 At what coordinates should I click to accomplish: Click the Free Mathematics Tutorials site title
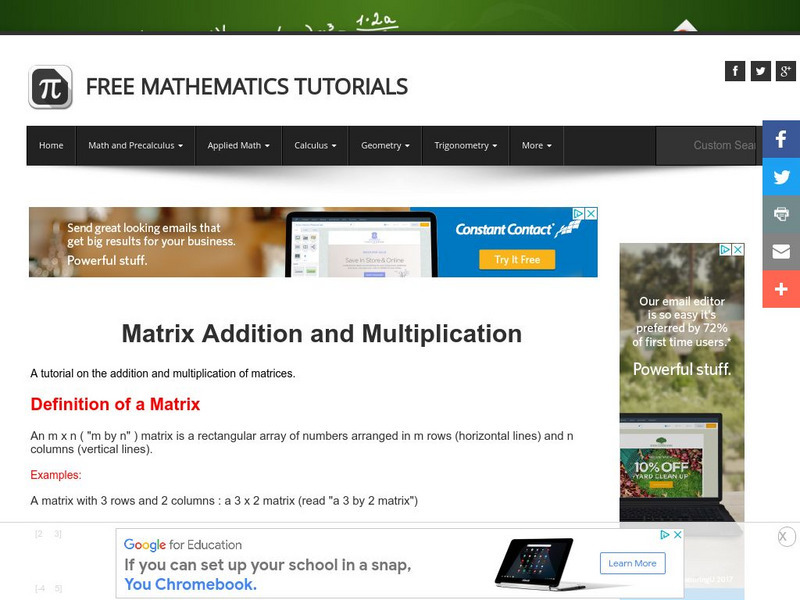pyautogui.click(x=247, y=87)
